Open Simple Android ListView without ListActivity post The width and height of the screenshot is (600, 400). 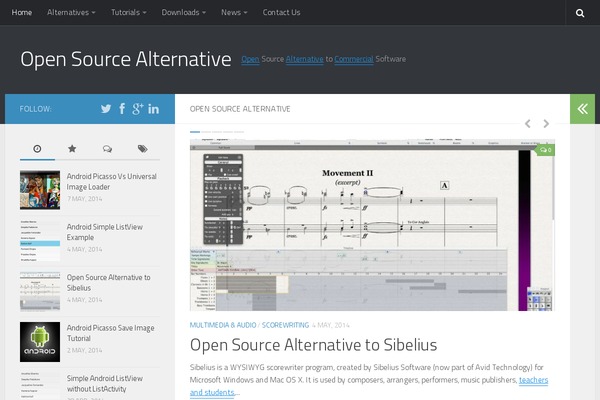point(105,384)
